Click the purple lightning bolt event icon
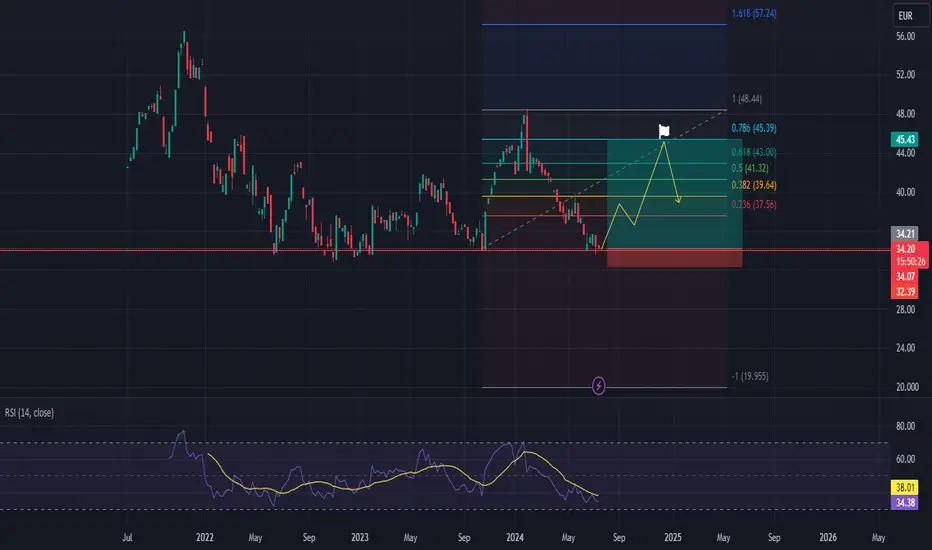Viewport: 932px width, 550px height. 599,386
